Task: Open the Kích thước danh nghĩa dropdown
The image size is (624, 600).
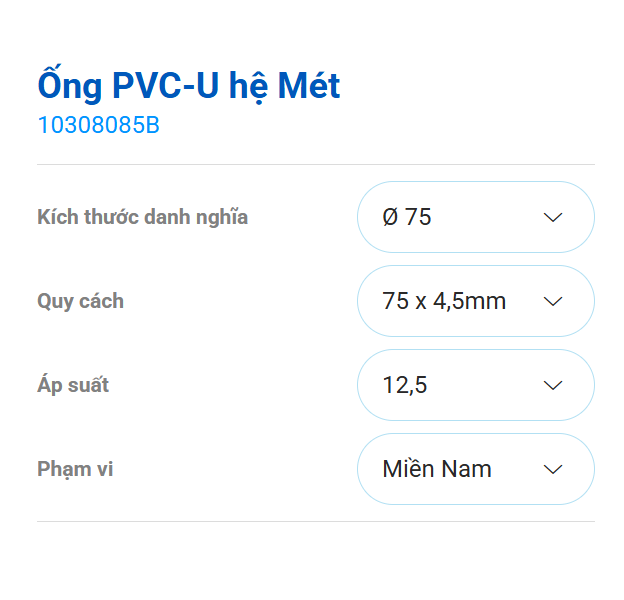Action: click(475, 217)
